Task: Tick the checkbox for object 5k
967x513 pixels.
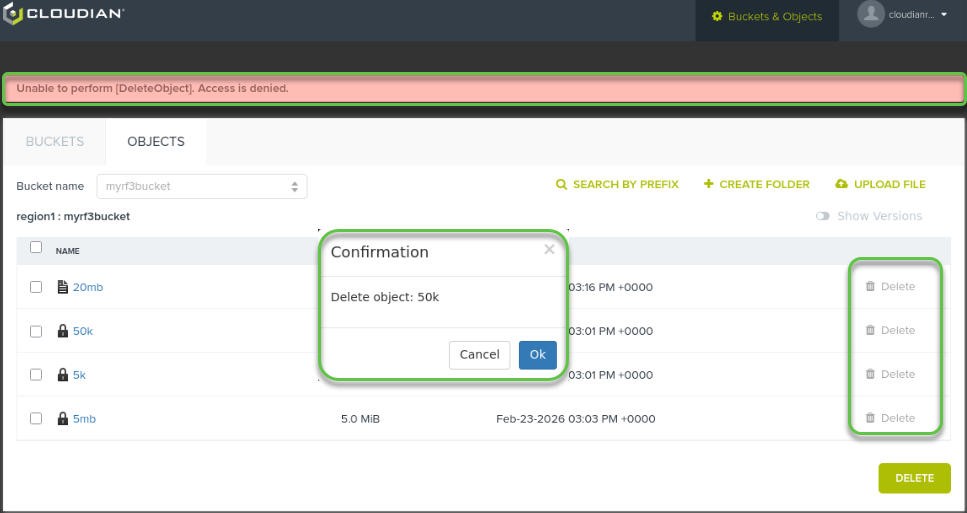Action: click(36, 375)
